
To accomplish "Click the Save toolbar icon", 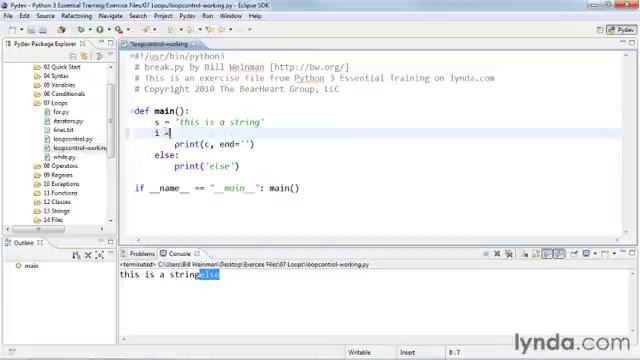I will pos(31,30).
